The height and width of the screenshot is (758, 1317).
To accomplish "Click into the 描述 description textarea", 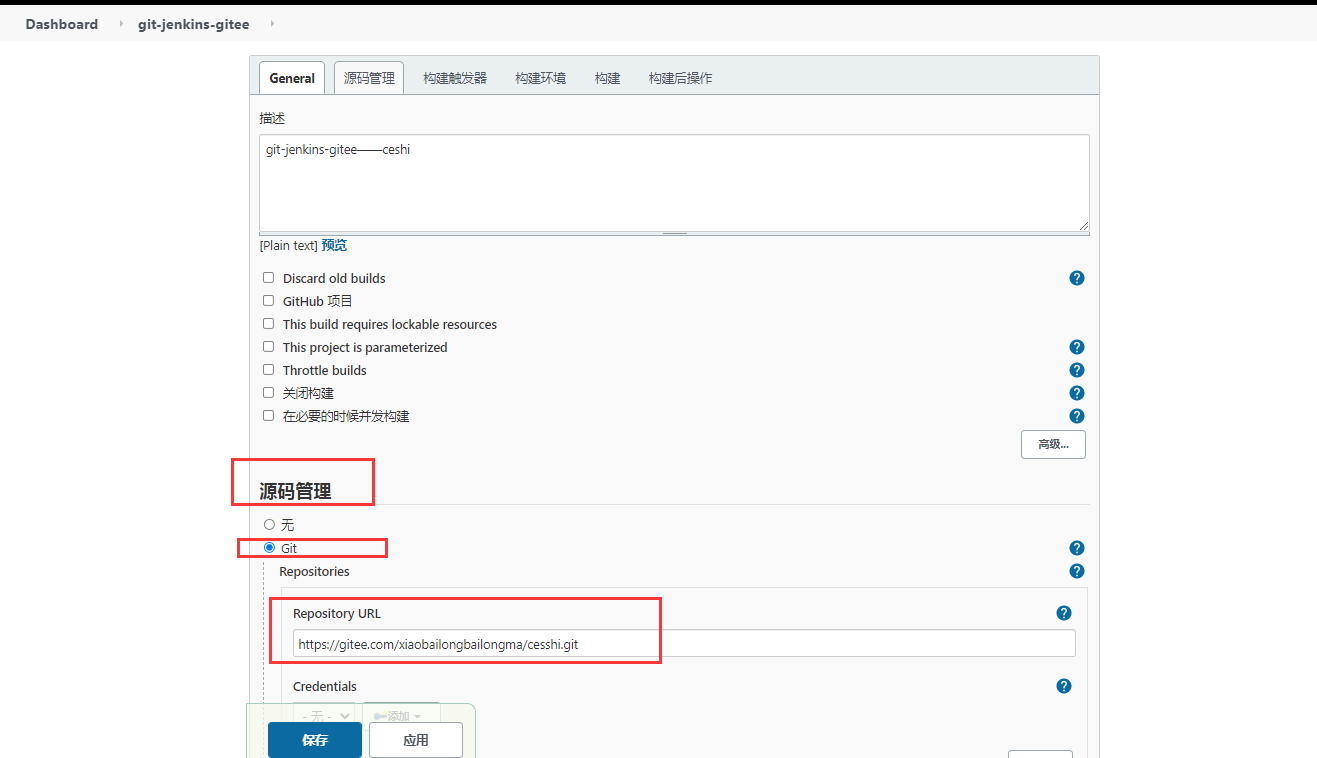I will pos(674,184).
